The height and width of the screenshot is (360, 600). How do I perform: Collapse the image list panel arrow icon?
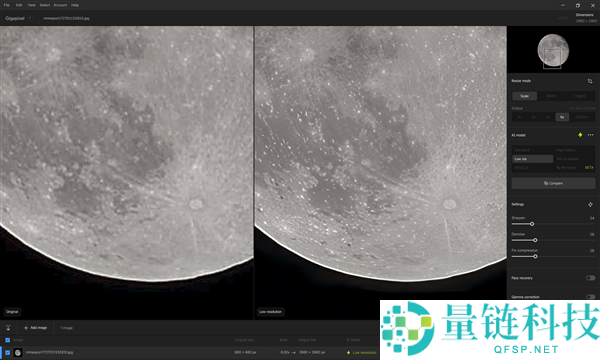8,328
